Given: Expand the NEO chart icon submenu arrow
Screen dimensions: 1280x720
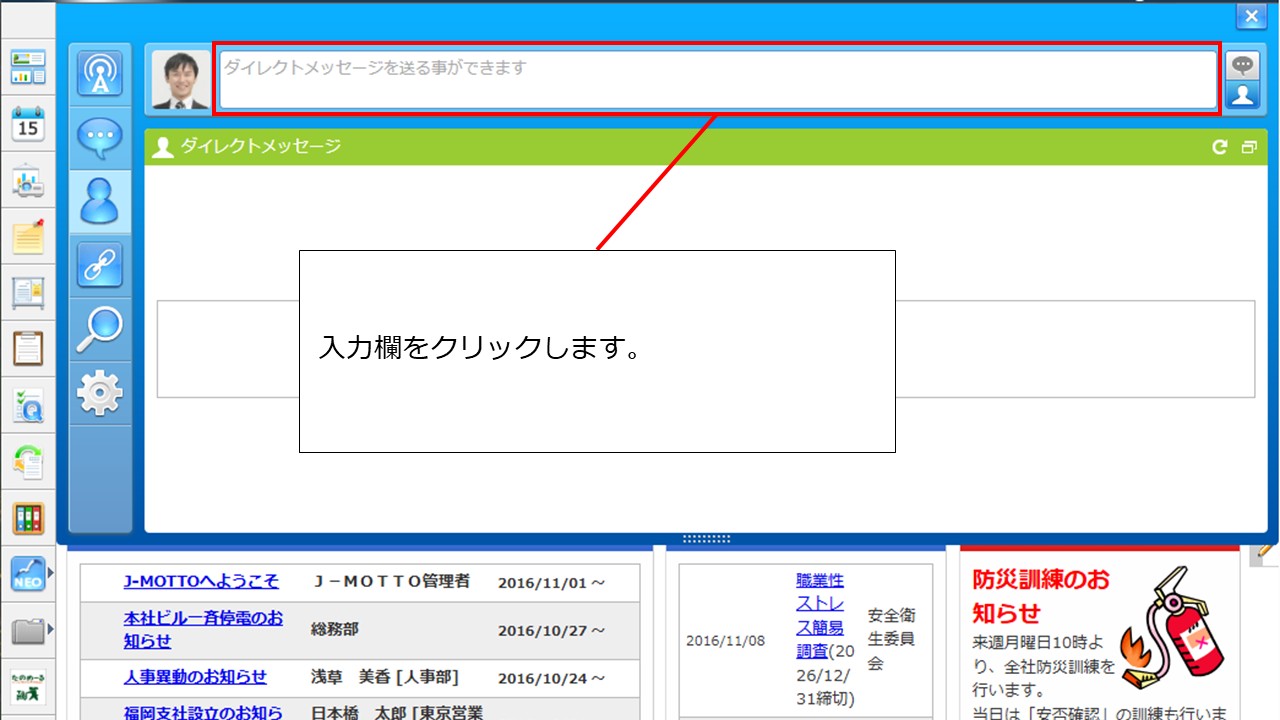Looking at the screenshot, I should [x=50, y=574].
